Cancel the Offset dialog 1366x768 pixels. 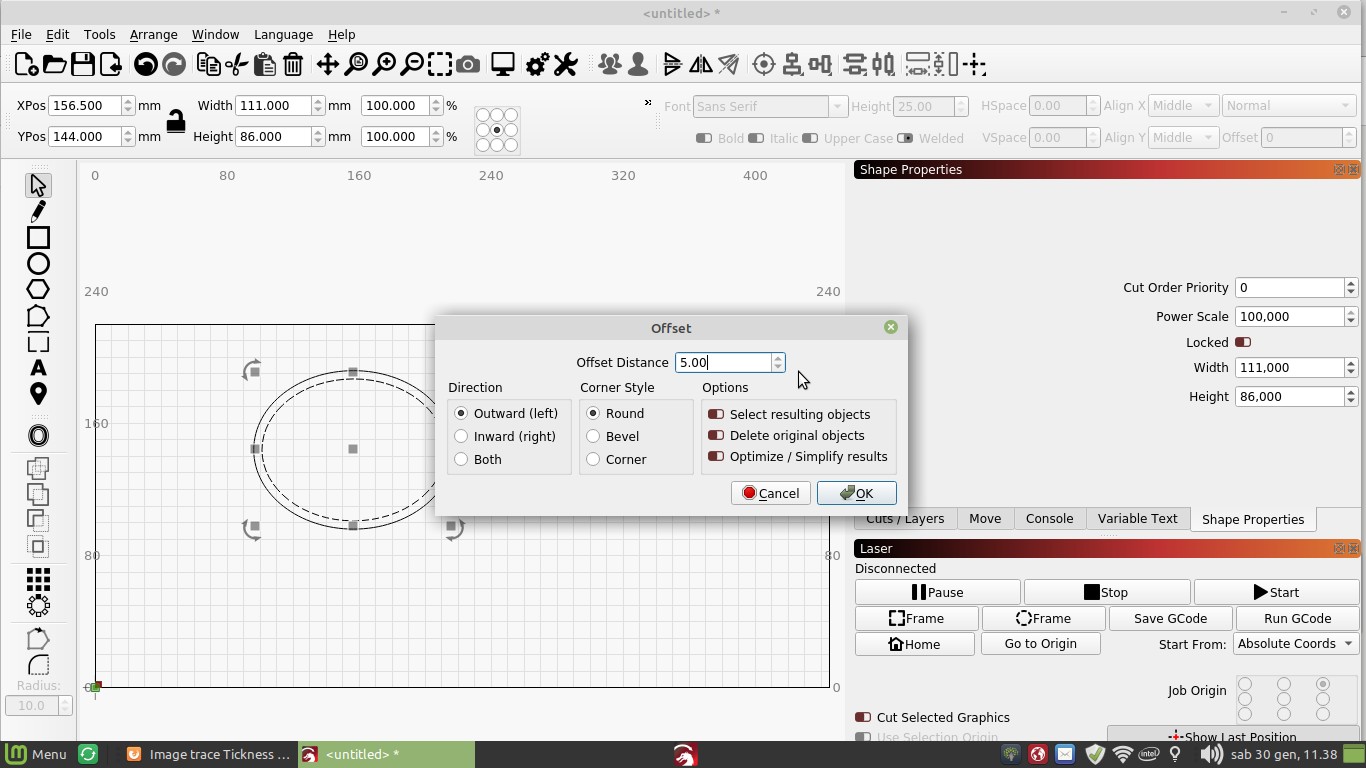click(x=770, y=493)
